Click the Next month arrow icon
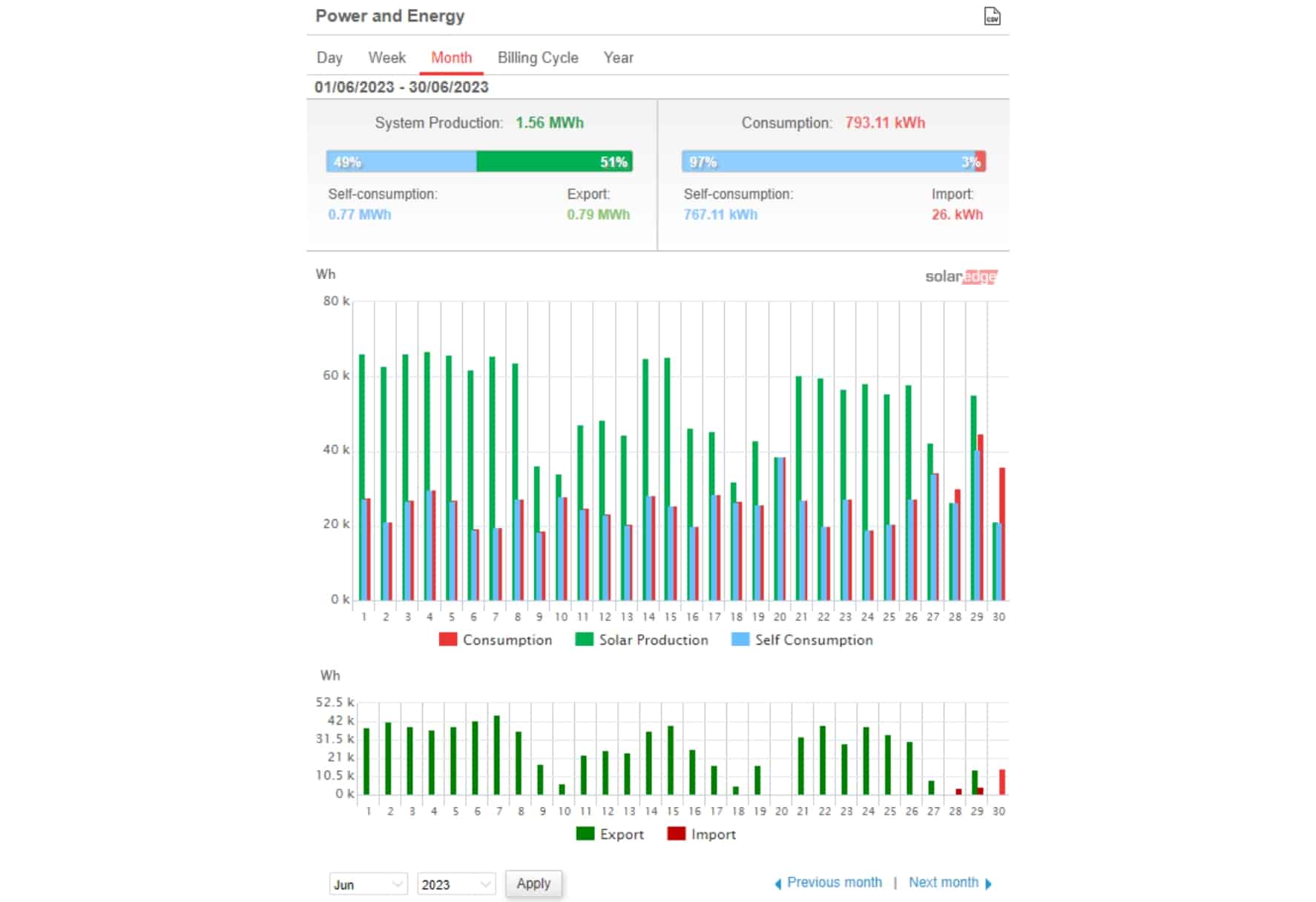The height and width of the screenshot is (902, 1316). point(988,883)
